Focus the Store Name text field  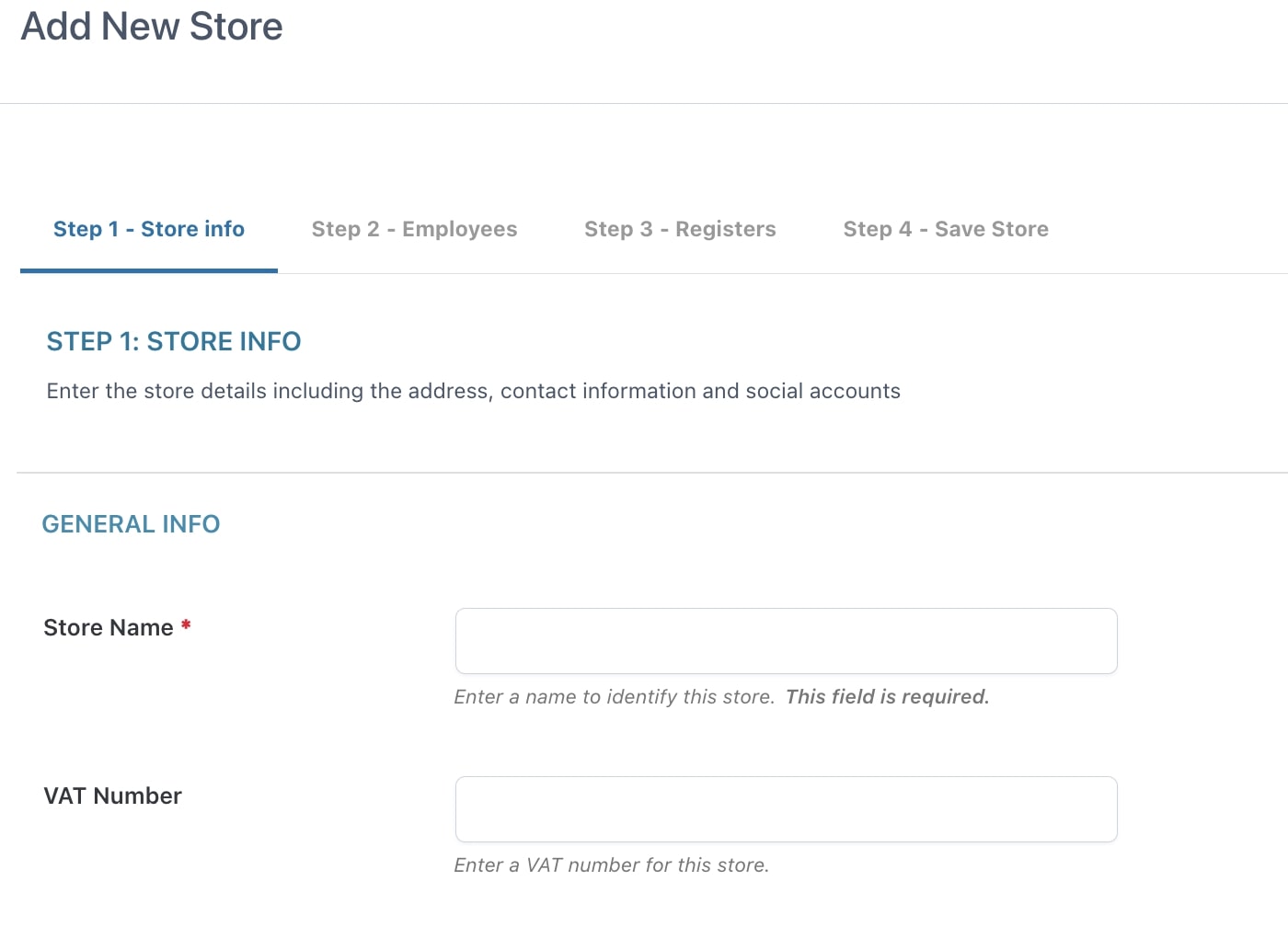tap(787, 641)
